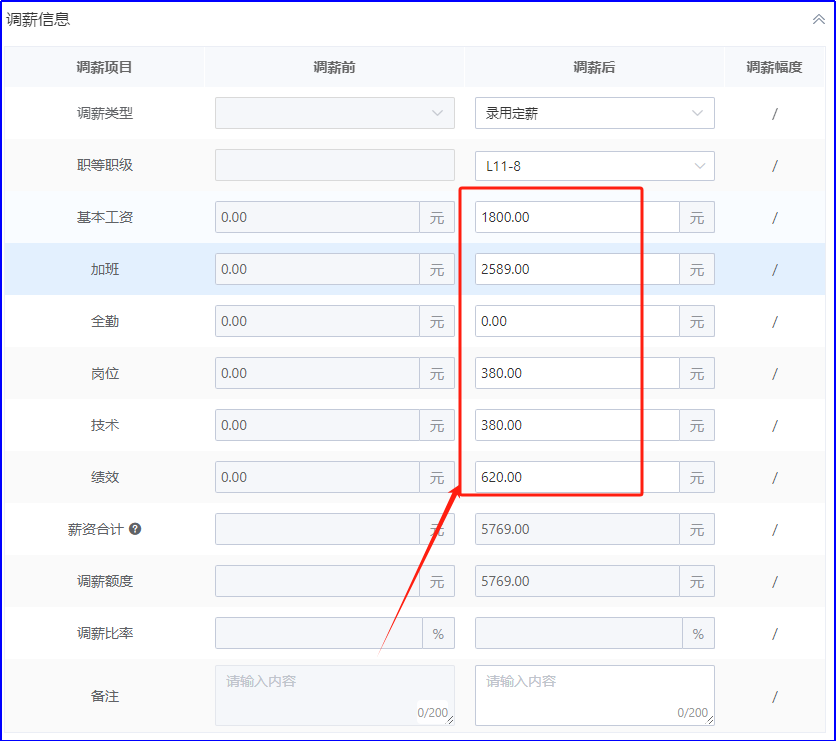Open the 录用定薪 salary type dropdown

(x=594, y=113)
